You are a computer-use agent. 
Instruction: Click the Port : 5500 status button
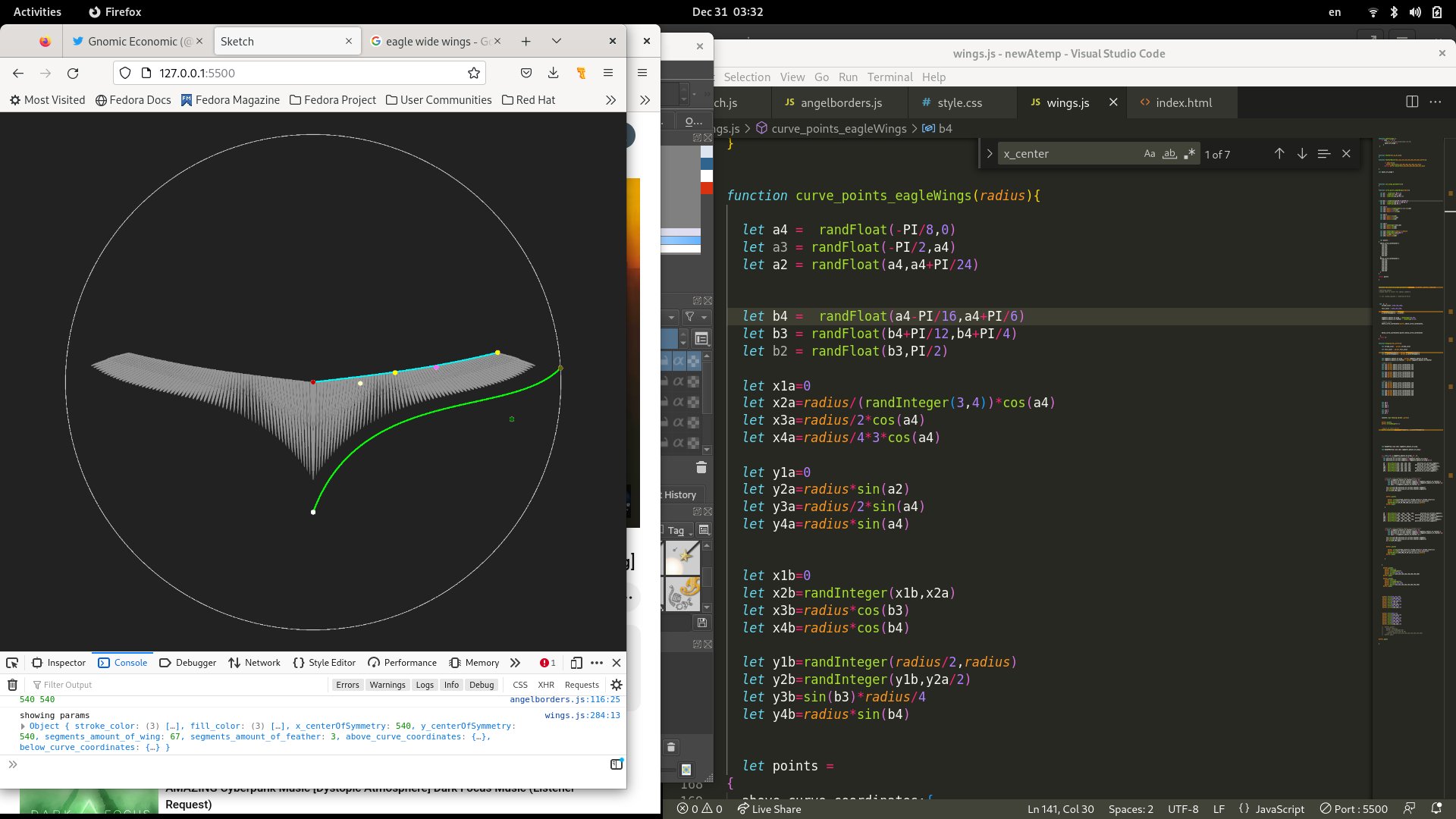point(1354,808)
